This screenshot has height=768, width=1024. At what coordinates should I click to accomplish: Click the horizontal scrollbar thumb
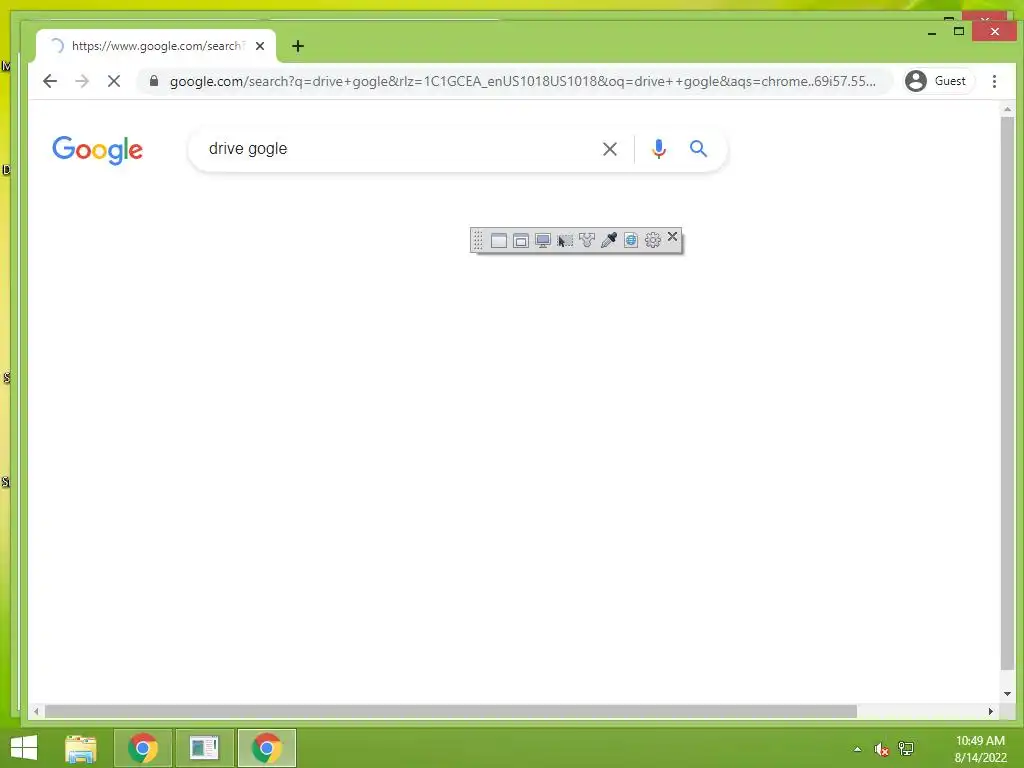click(451, 711)
